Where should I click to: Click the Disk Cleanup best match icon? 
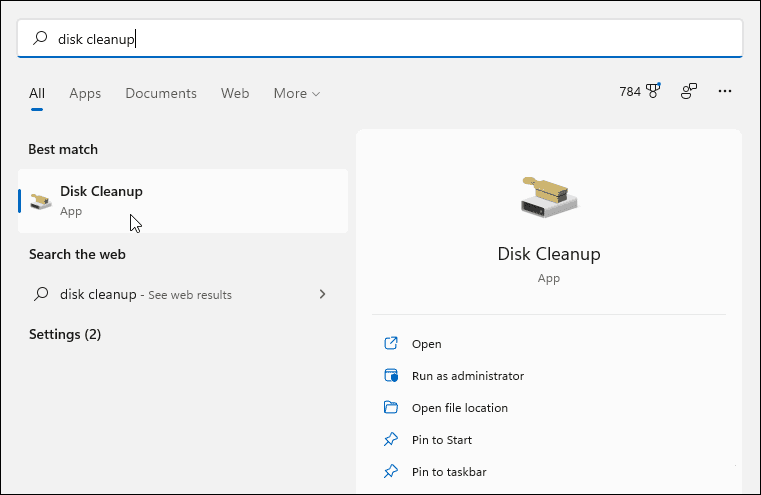coord(41,201)
